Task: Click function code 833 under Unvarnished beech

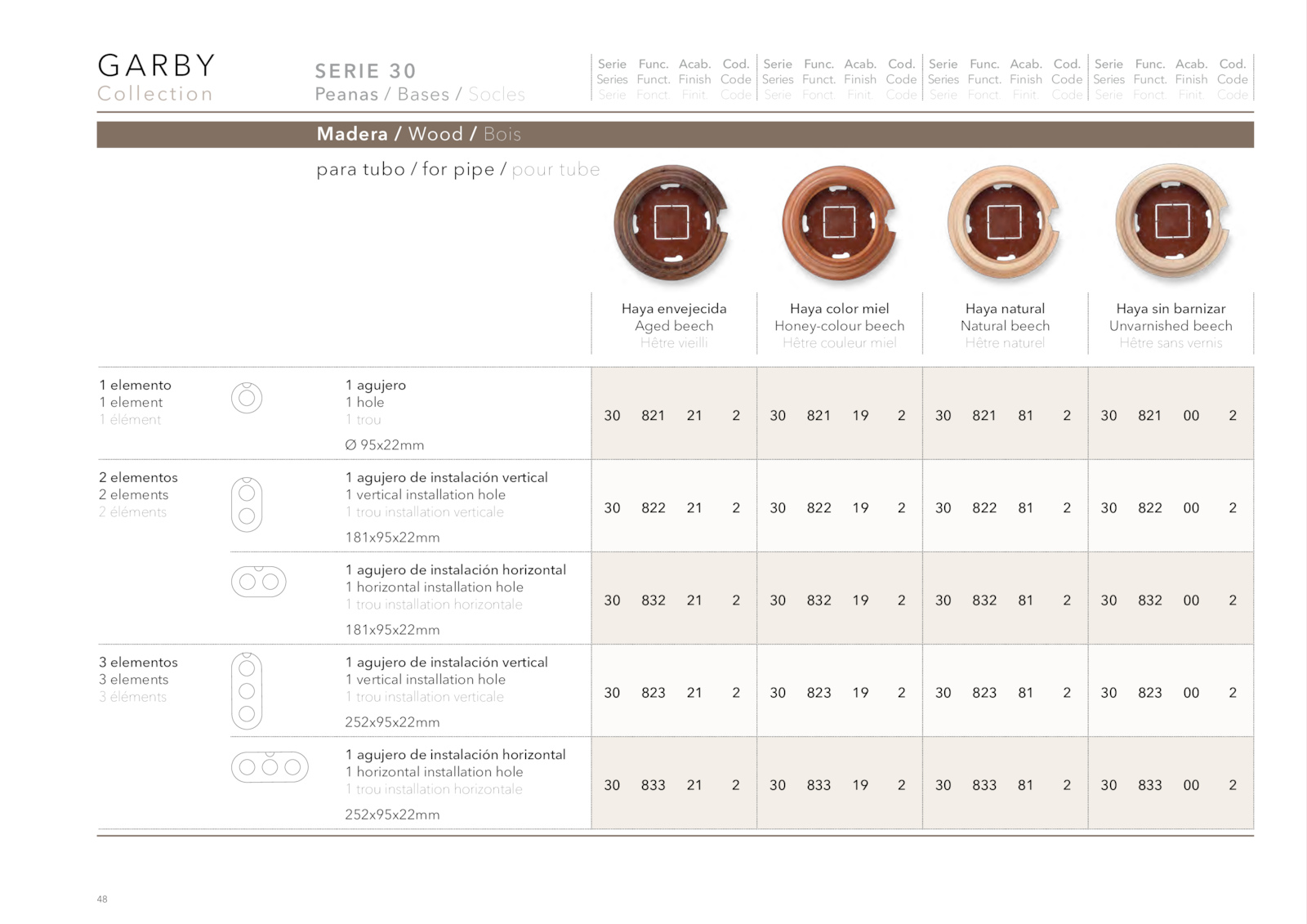Action: [x=1149, y=784]
